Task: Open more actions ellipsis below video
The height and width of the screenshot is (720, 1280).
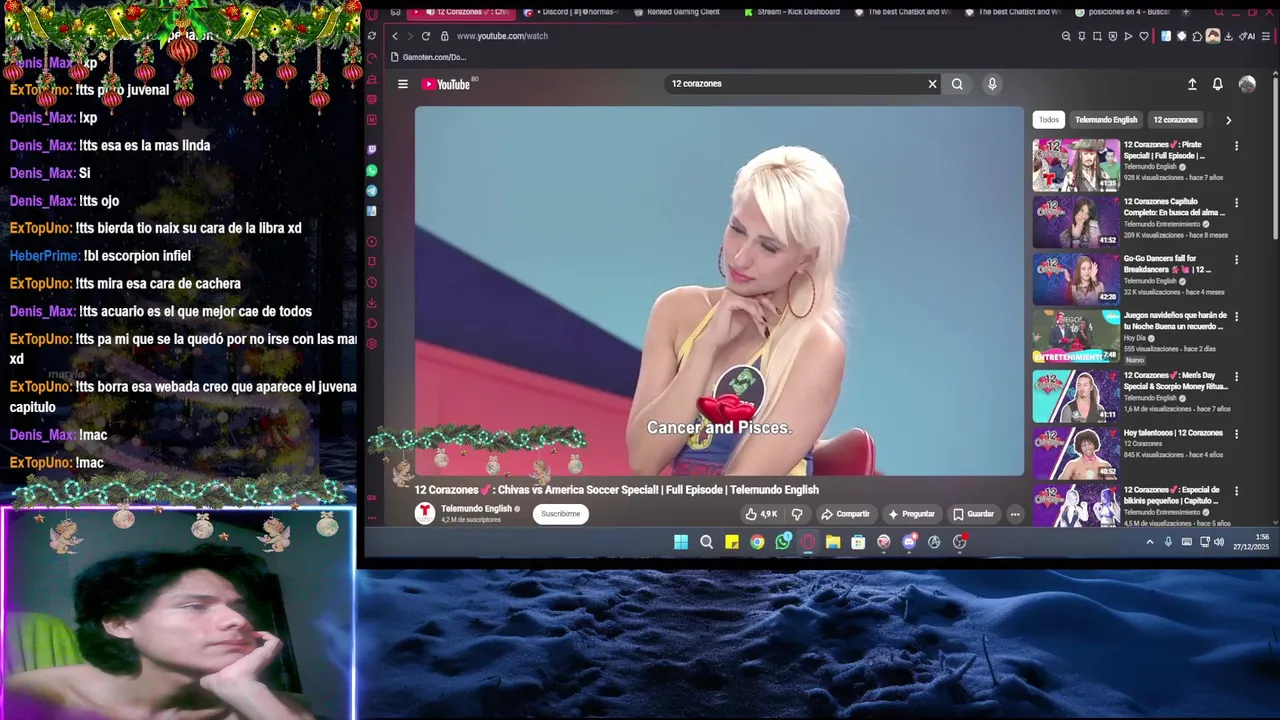Action: click(x=1015, y=514)
